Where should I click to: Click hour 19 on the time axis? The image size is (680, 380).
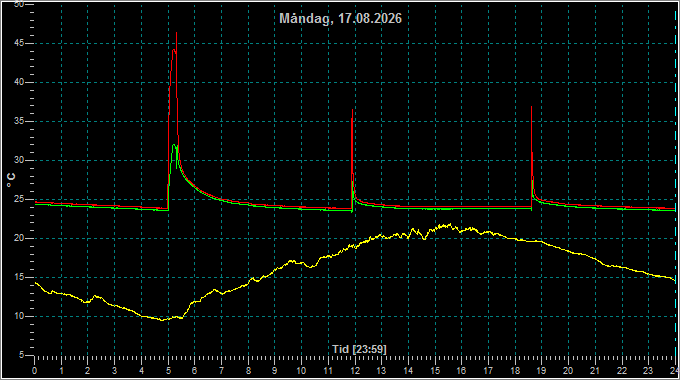pos(541,371)
